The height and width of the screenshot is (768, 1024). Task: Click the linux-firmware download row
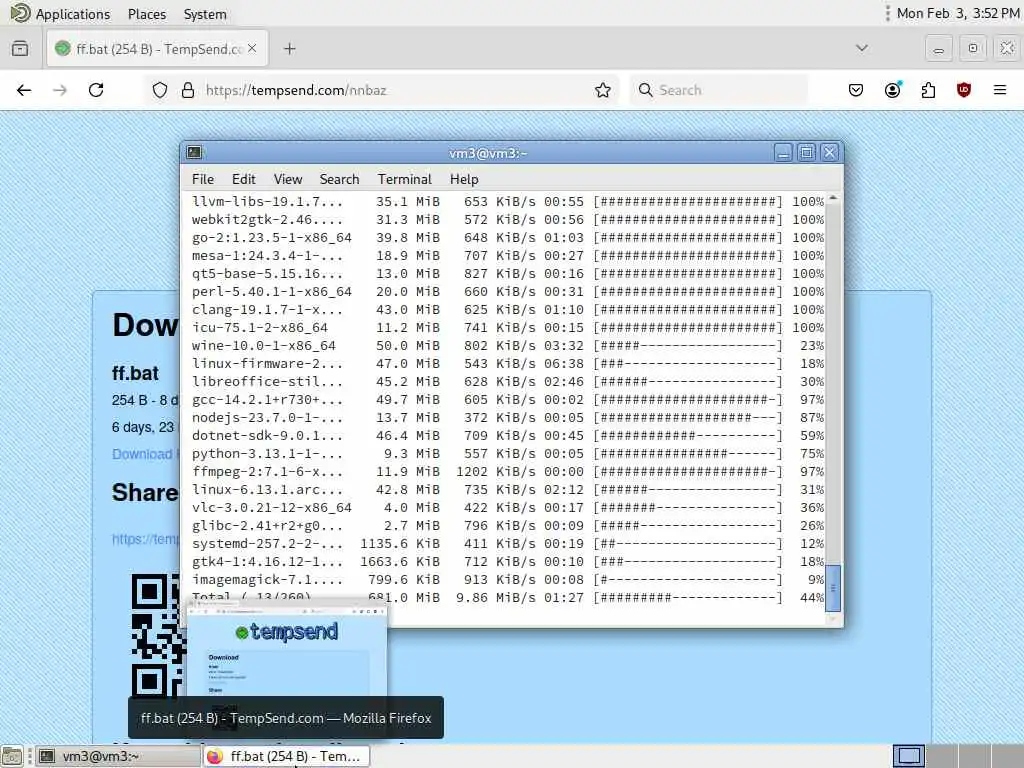(x=507, y=364)
